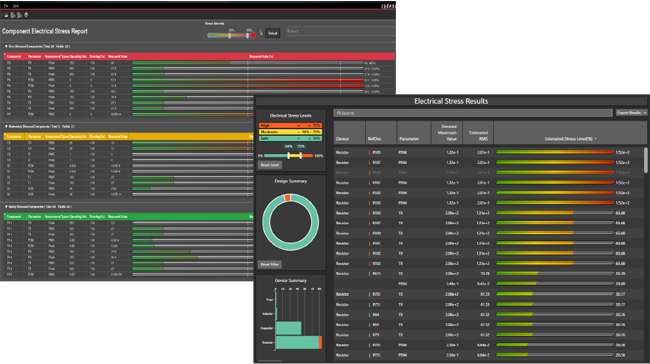The height and width of the screenshot is (364, 650).
Task: Click sort arrow next to Estimated Stress Level(%)
Action: [596, 139]
